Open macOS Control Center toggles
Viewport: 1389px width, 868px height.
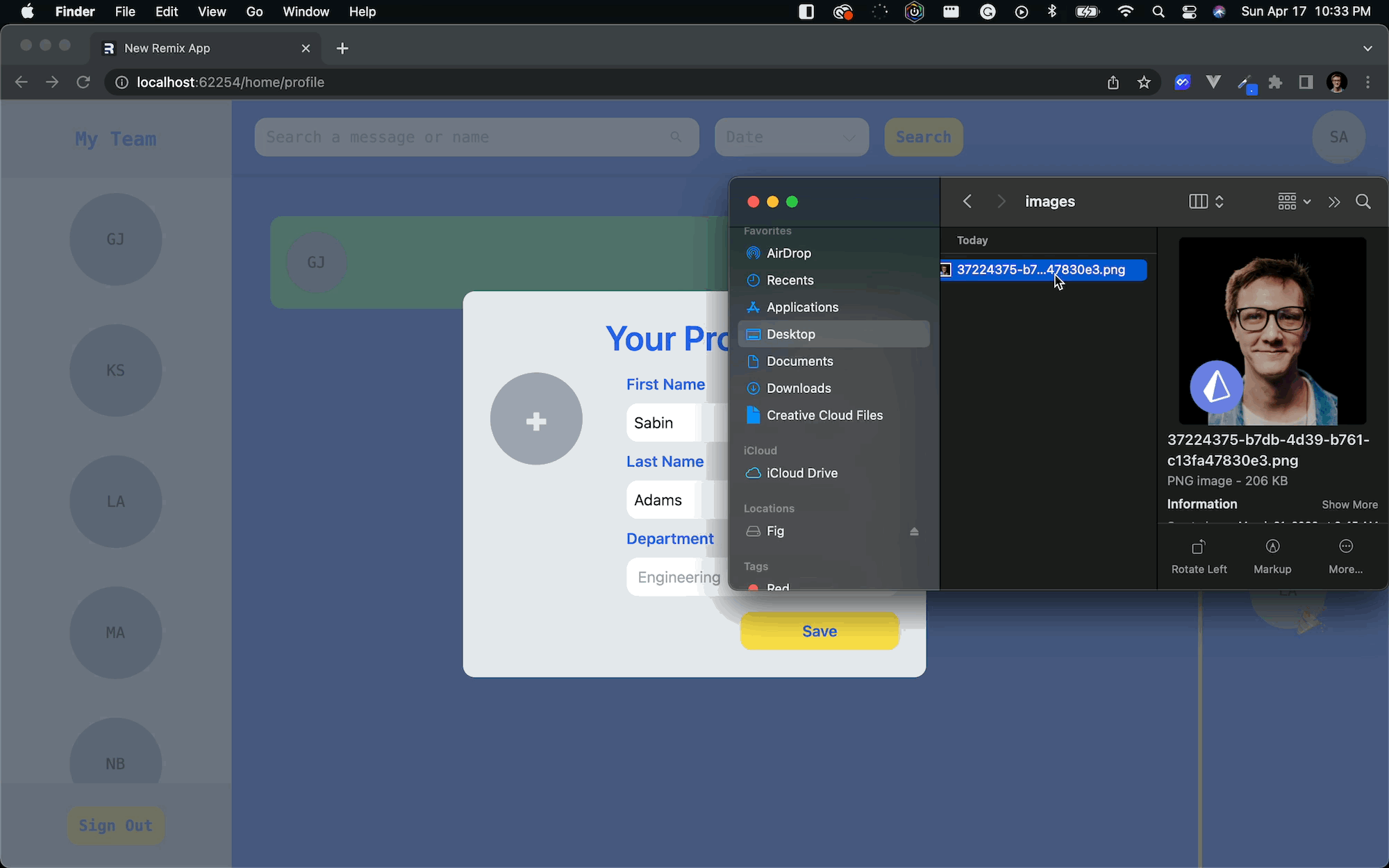[1189, 12]
